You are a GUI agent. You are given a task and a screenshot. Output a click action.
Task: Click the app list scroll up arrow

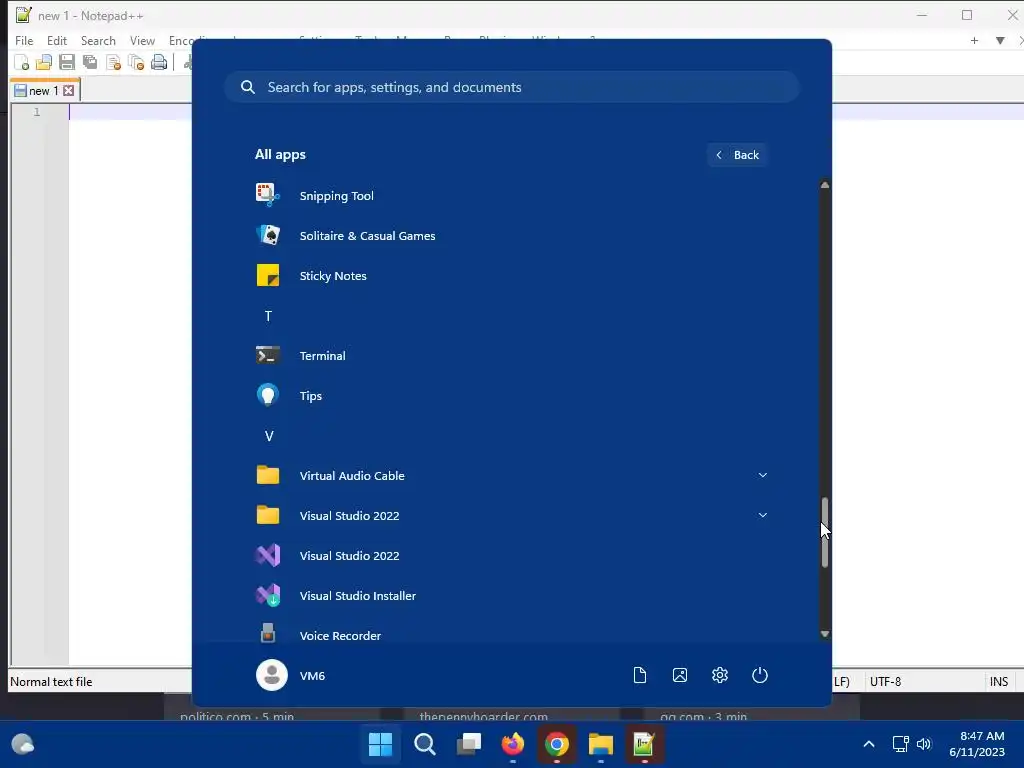(825, 185)
